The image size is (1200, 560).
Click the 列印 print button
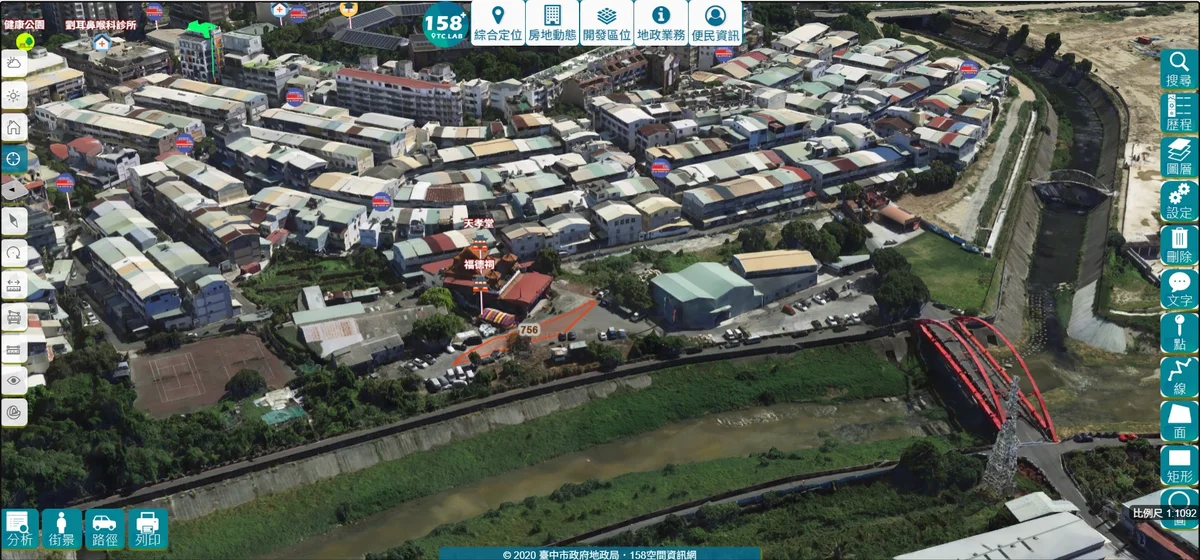(147, 529)
